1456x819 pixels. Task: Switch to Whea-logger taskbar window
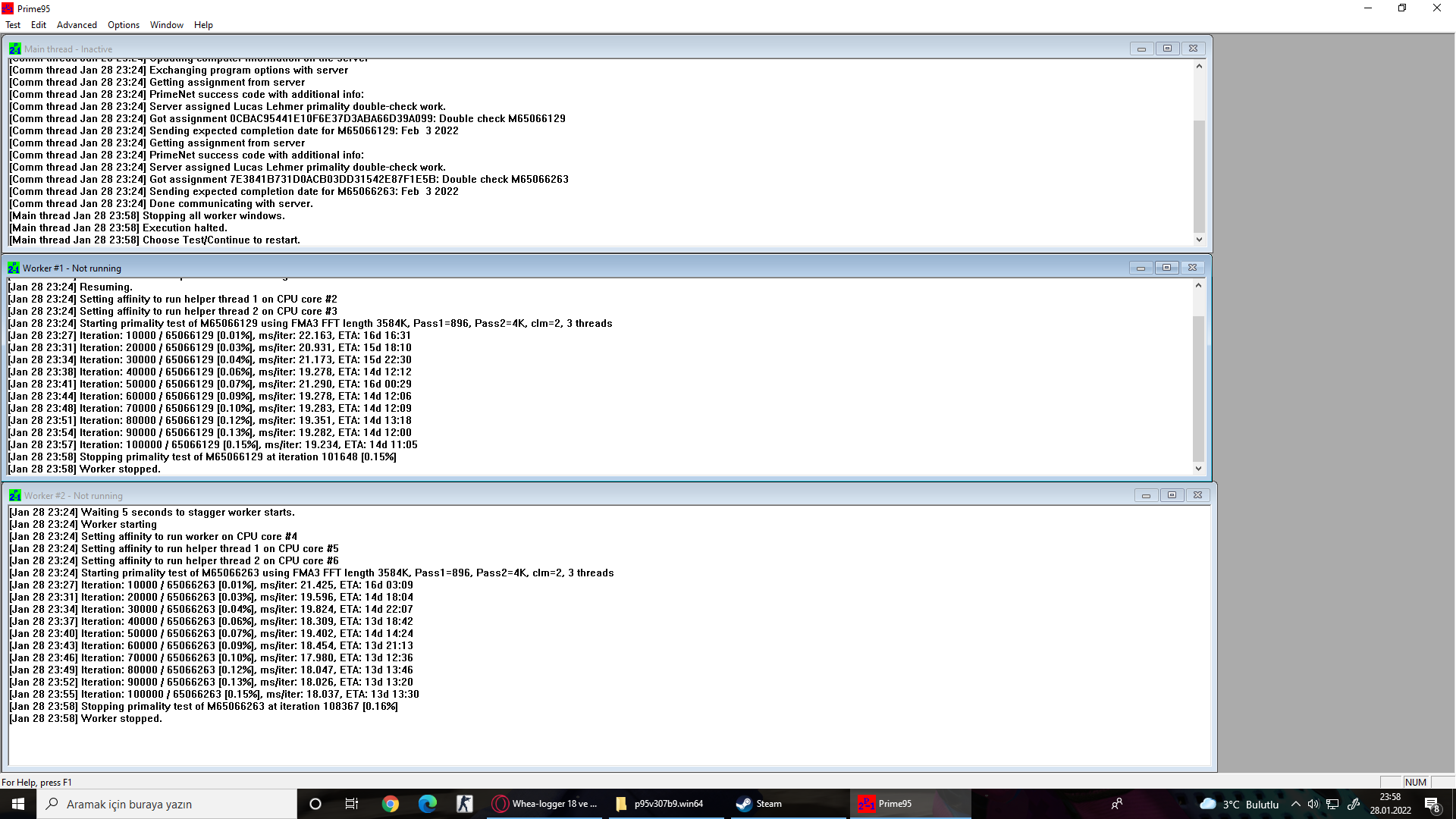point(544,804)
